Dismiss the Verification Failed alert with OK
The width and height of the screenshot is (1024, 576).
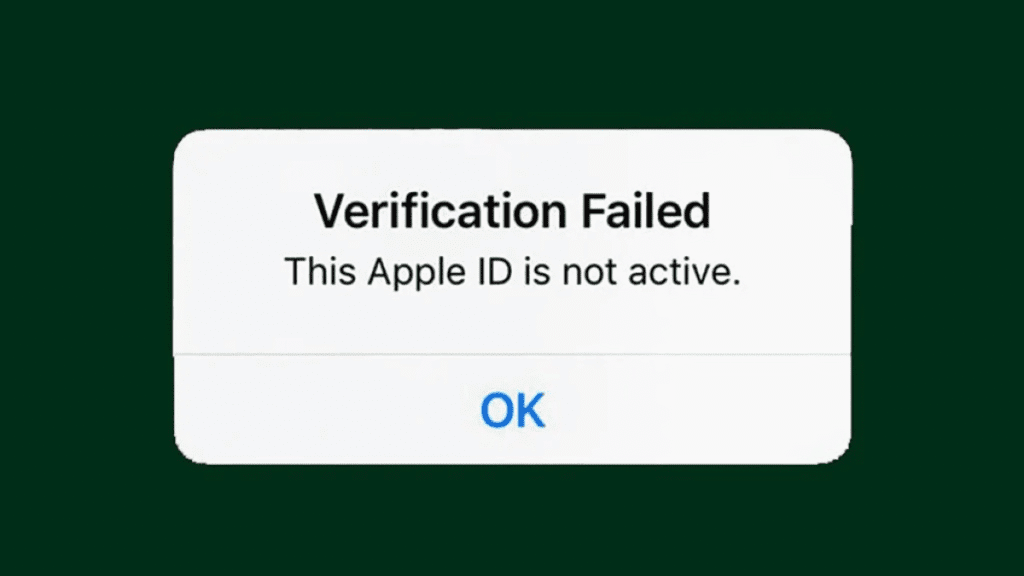pyautogui.click(x=512, y=410)
